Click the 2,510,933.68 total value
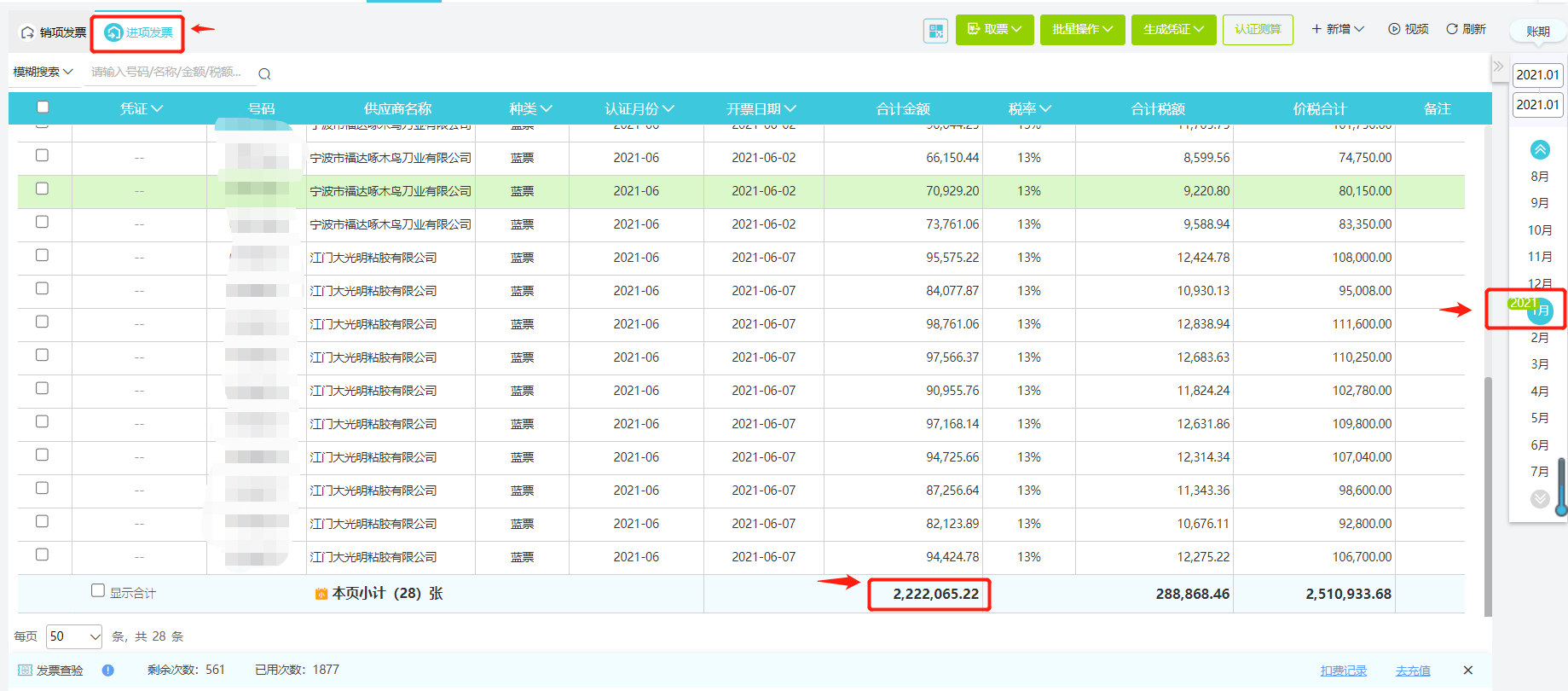Viewport: 1568px width, 691px height. pos(1348,594)
